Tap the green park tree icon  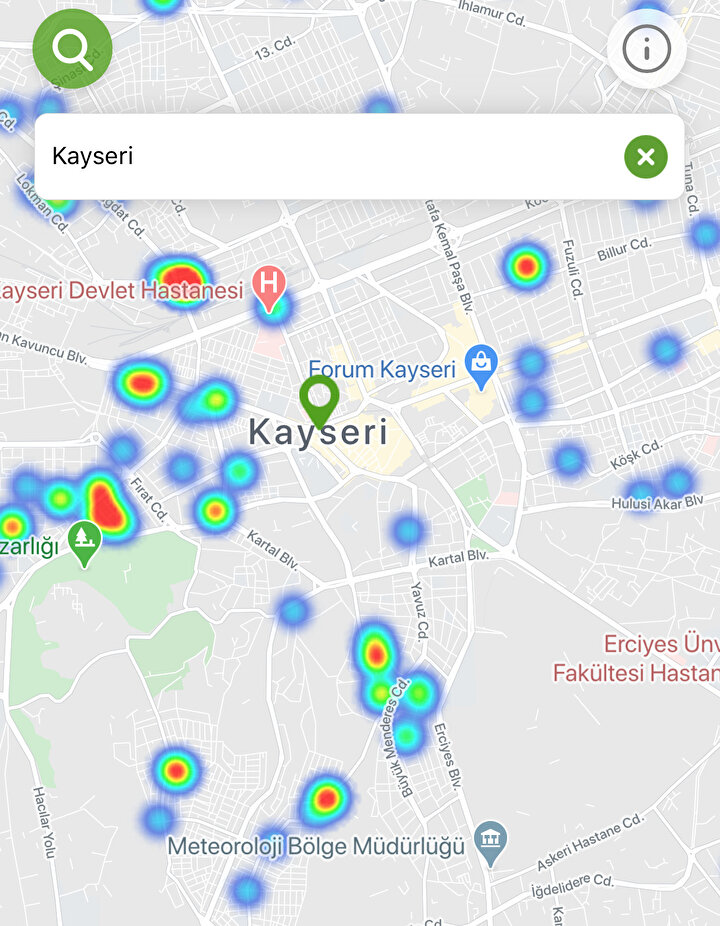(84, 541)
